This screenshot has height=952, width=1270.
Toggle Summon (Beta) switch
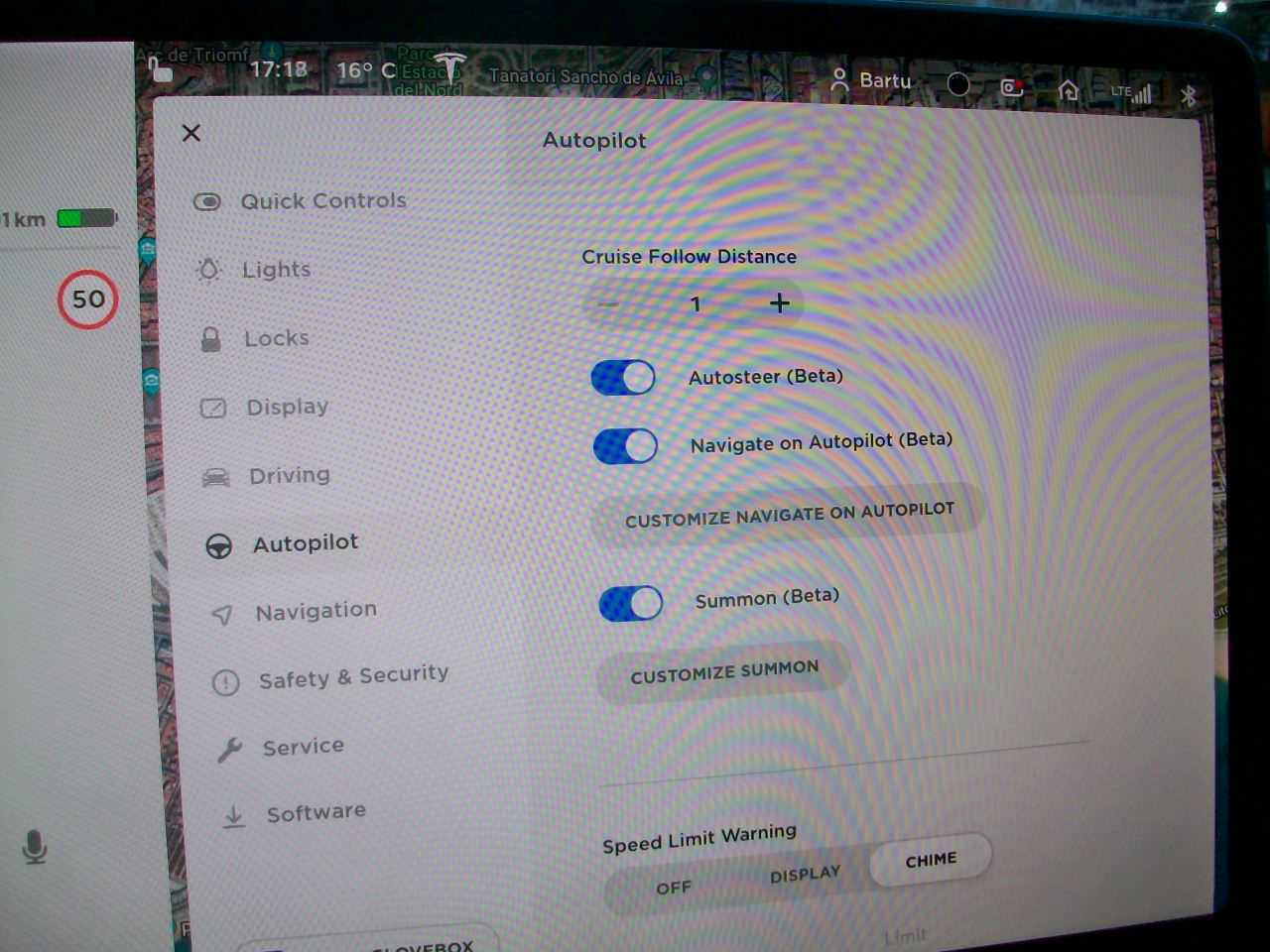point(631,603)
